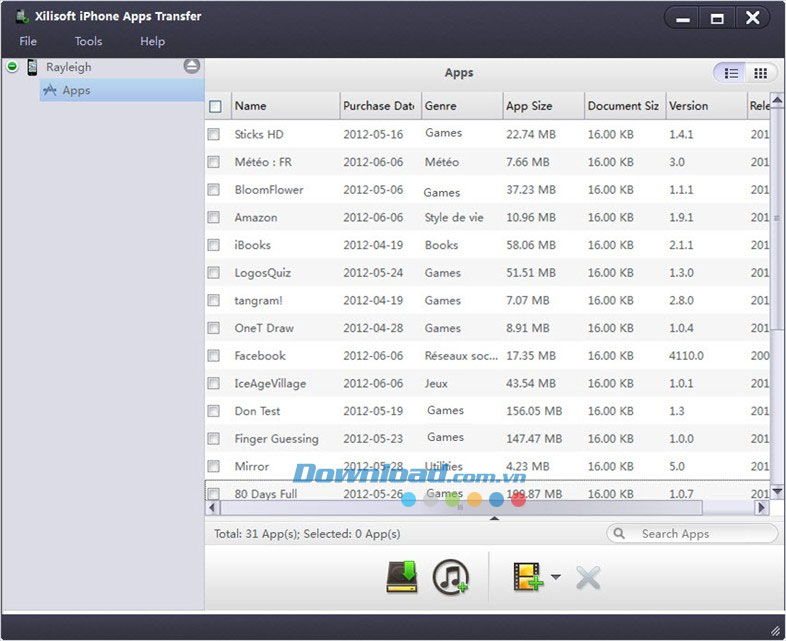This screenshot has width=786, height=641.
Task: Click the Apps sidebar App Store icon
Action: [x=50, y=90]
